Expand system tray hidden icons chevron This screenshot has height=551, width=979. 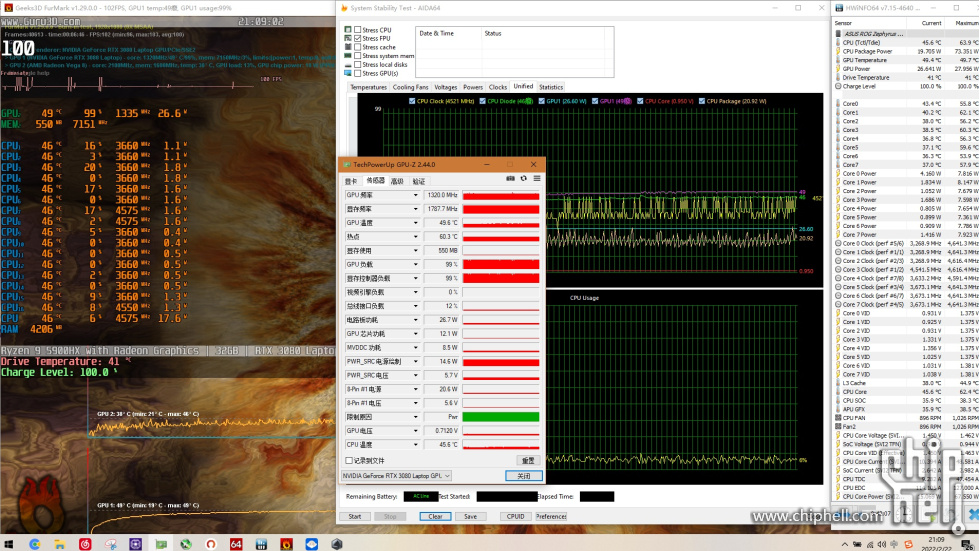click(845, 544)
